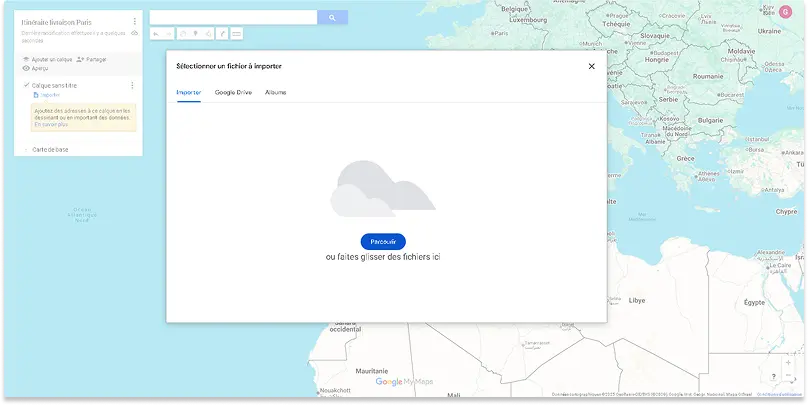Select the Add directions tool

pos(222,34)
